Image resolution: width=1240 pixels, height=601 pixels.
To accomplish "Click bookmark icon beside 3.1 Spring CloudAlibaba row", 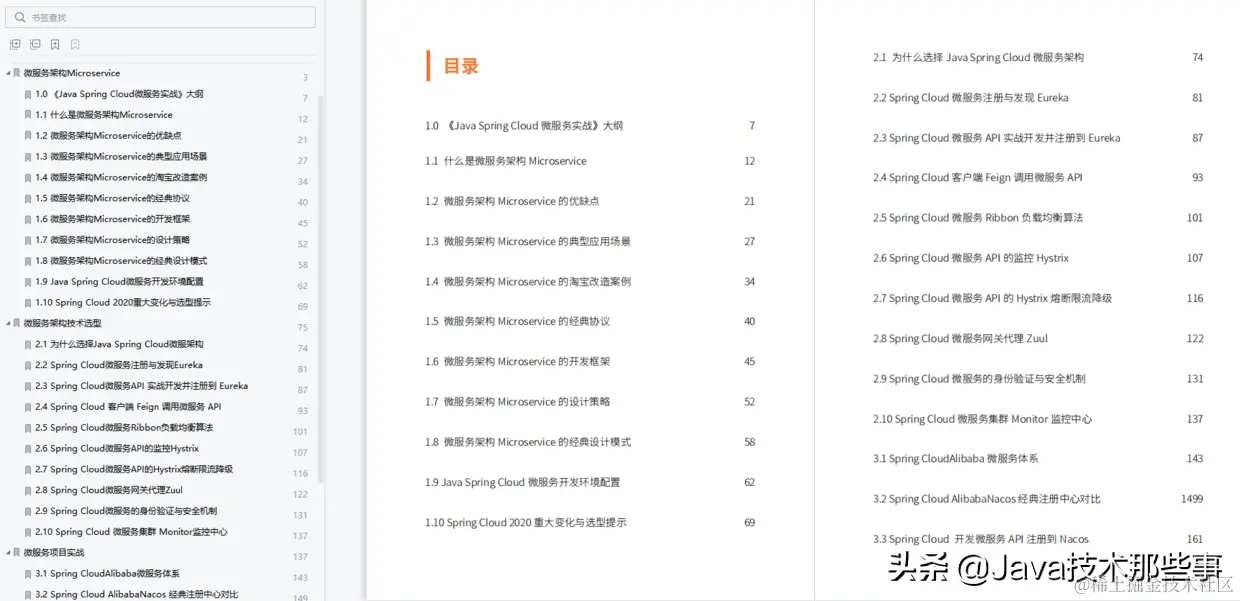I will pos(28,574).
